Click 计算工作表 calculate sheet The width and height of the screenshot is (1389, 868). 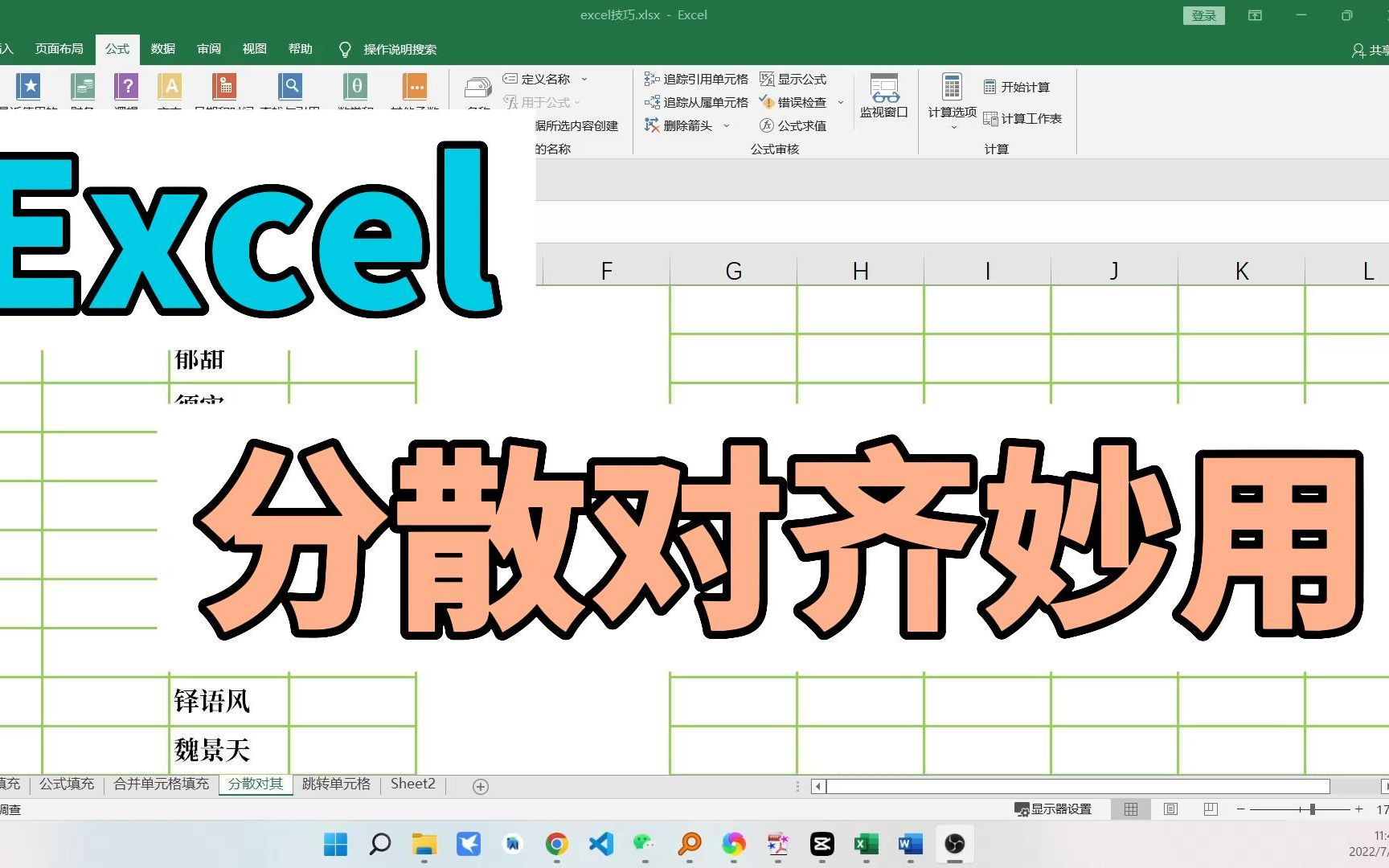(x=1022, y=118)
